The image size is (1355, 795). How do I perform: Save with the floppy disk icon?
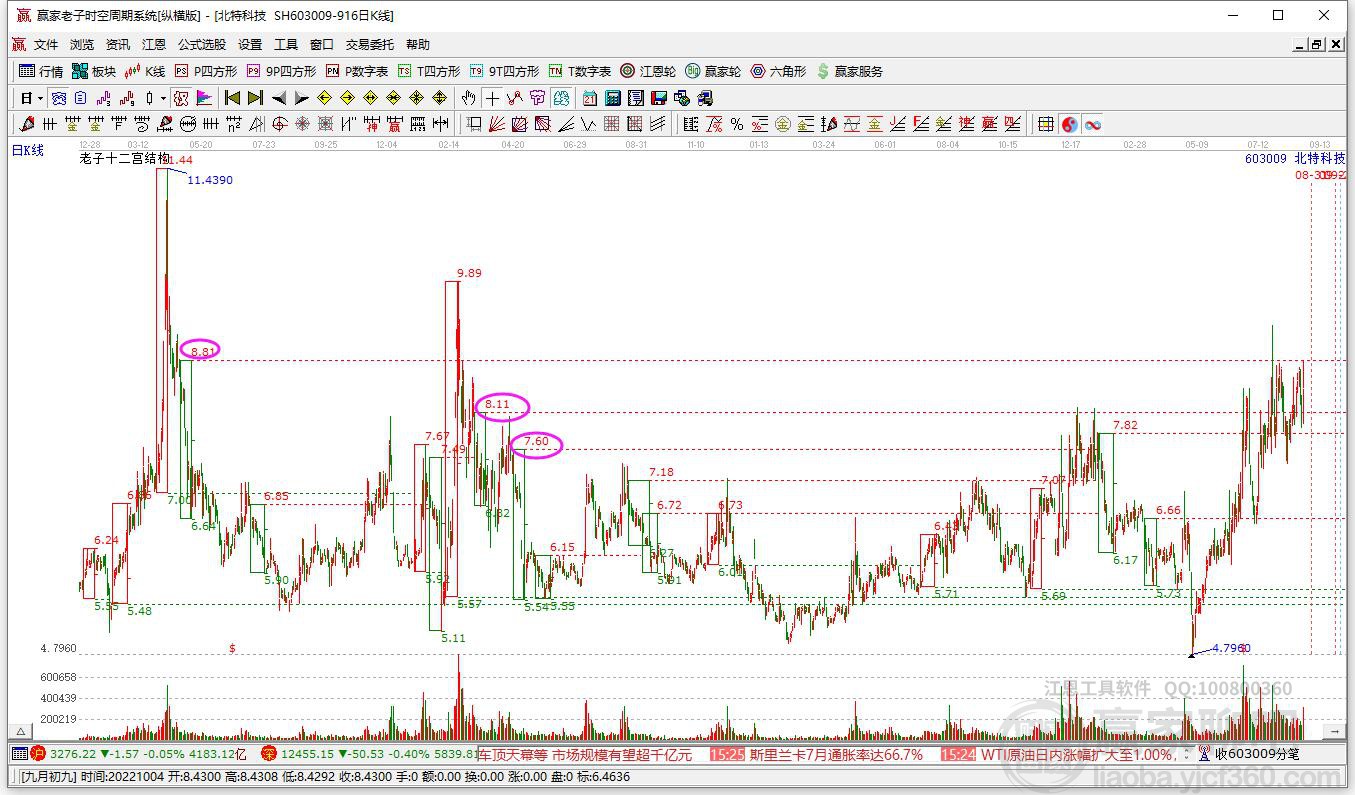click(x=659, y=98)
